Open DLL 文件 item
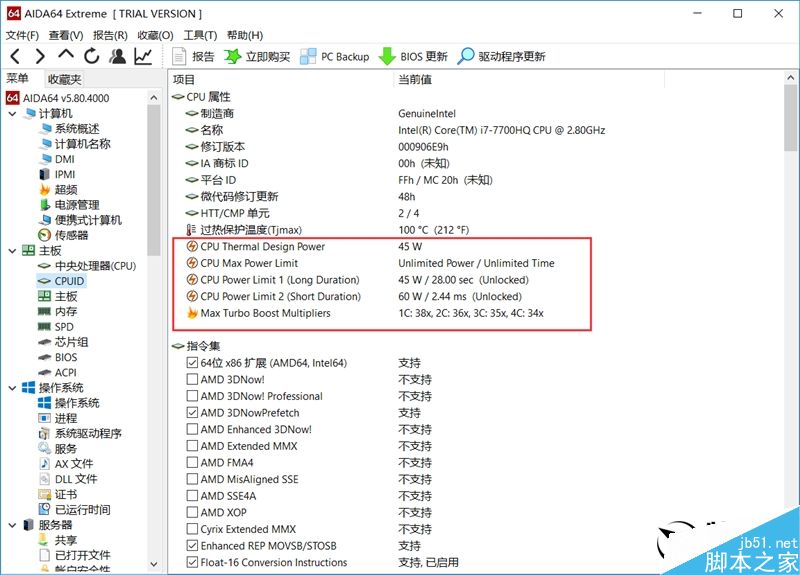 pyautogui.click(x=68, y=479)
